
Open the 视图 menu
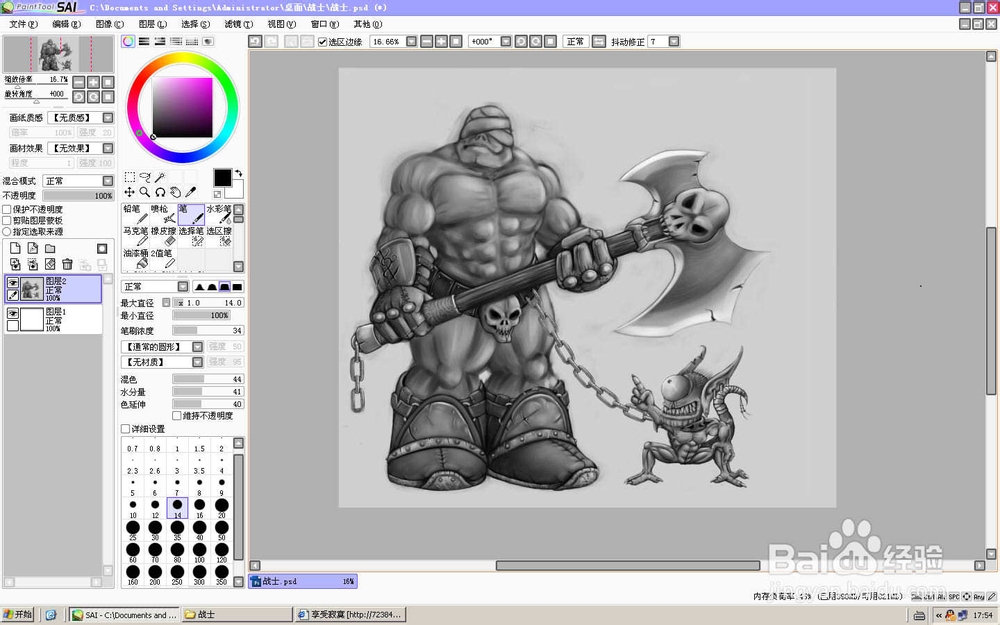pos(281,24)
